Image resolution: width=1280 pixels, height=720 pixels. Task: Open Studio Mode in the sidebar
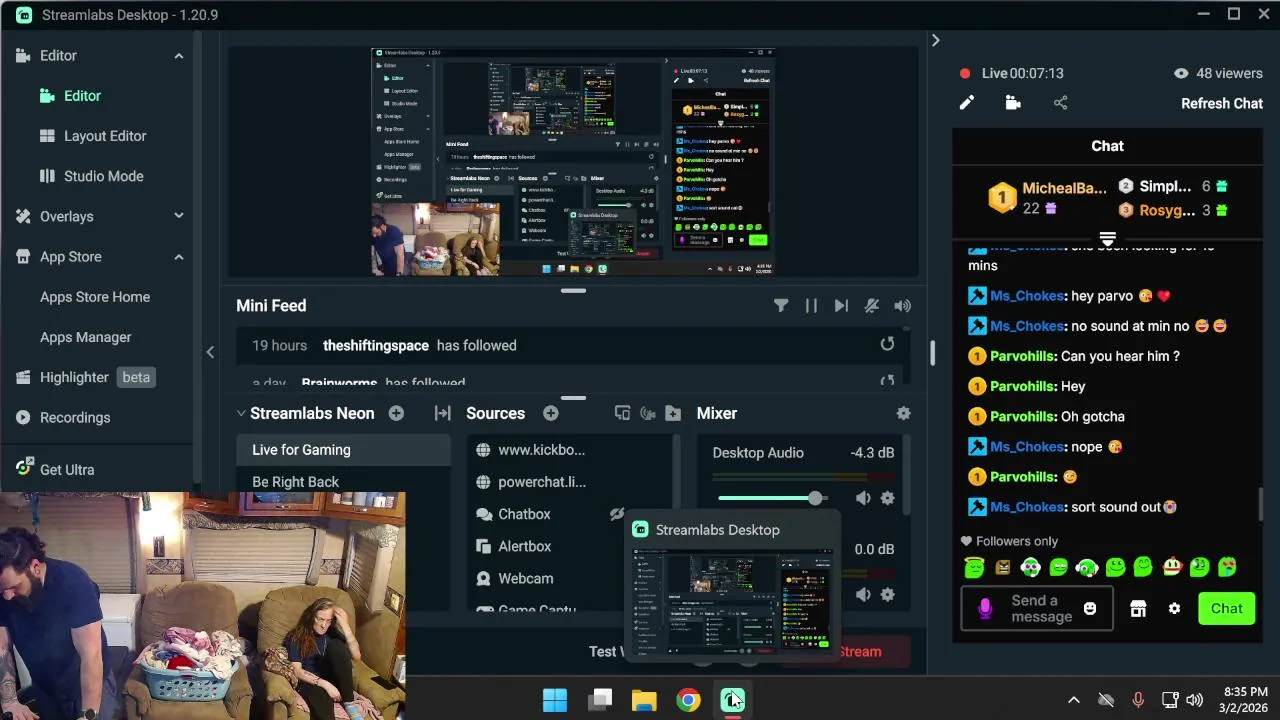104,176
